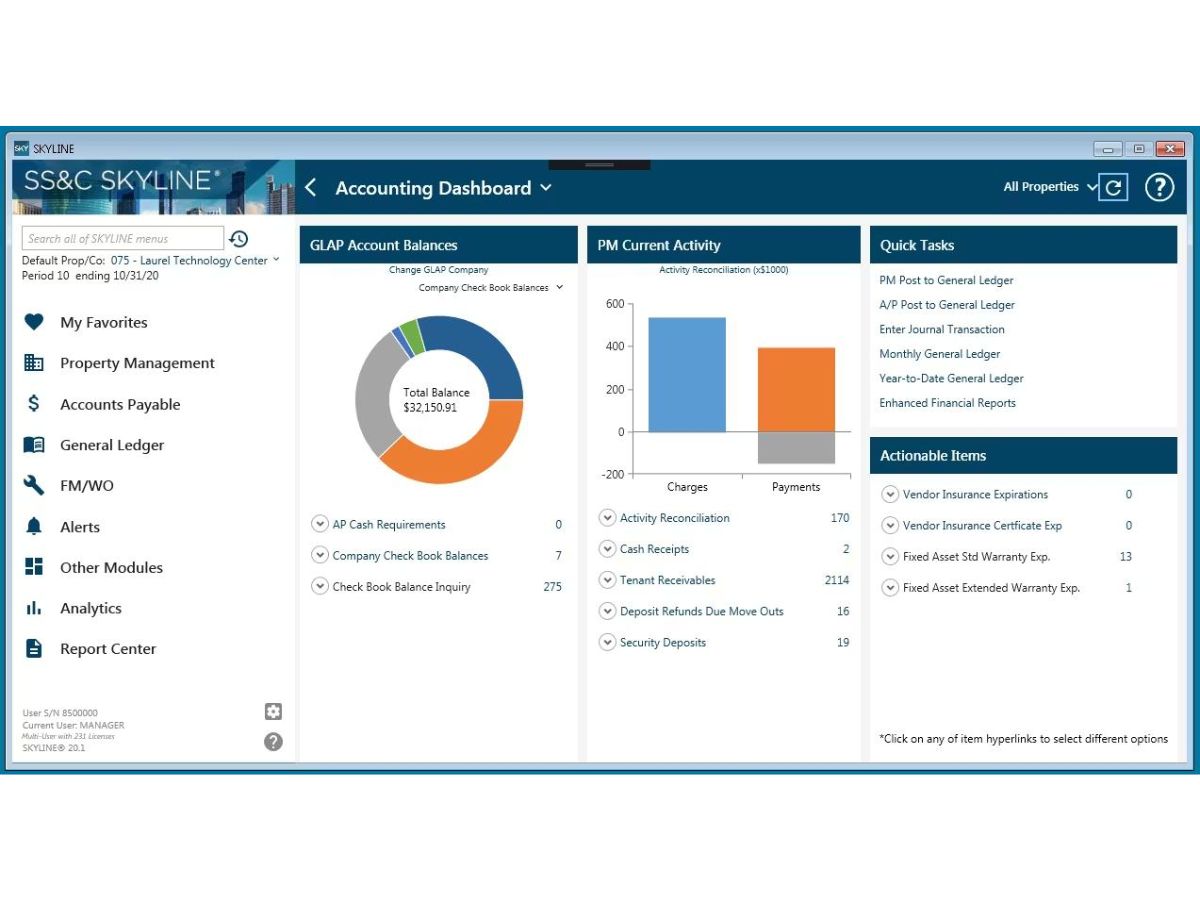Click the Other Modules grid icon
Image resolution: width=1200 pixels, height=900 pixels.
[34, 567]
